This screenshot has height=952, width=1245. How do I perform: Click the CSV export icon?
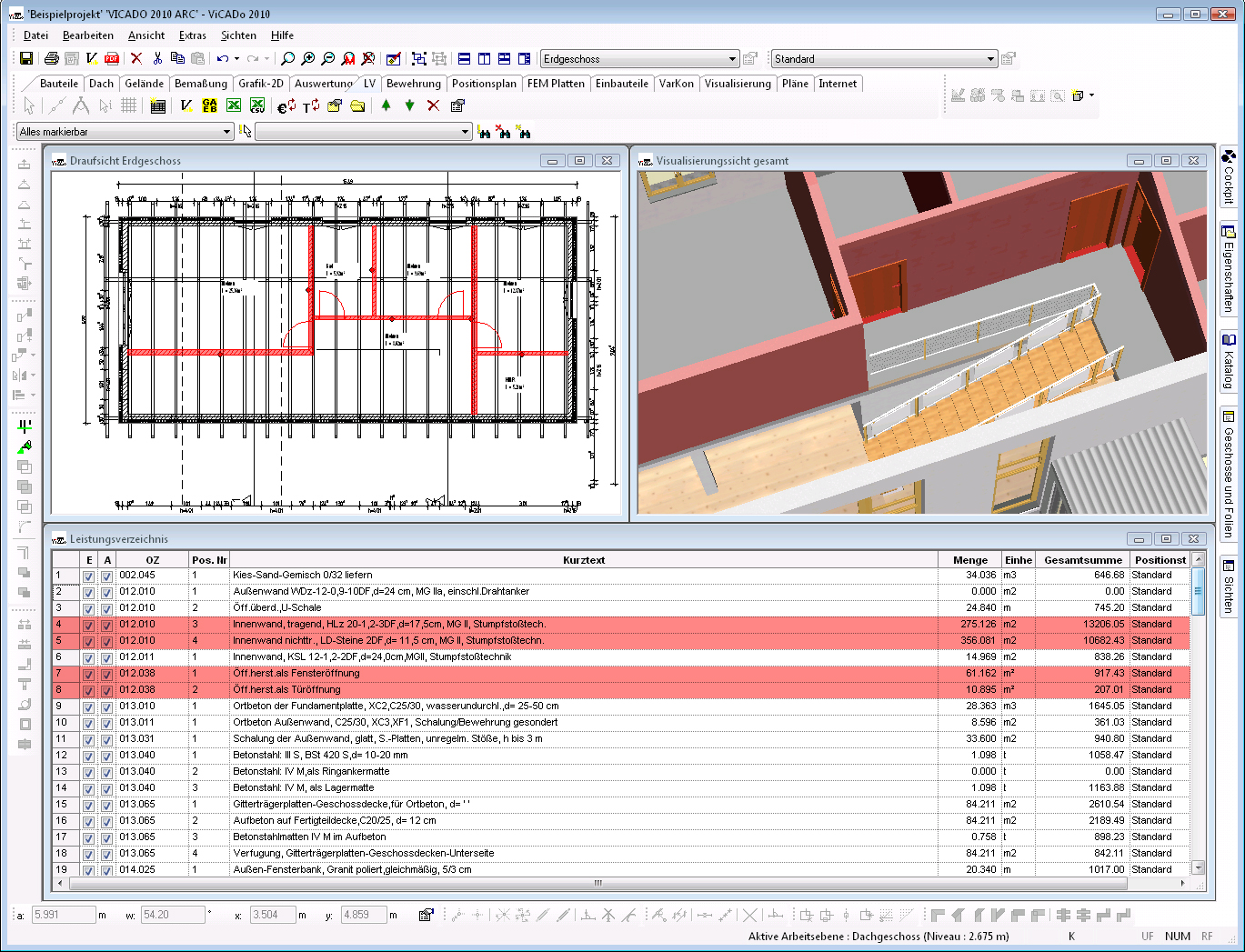pyautogui.click(x=257, y=105)
